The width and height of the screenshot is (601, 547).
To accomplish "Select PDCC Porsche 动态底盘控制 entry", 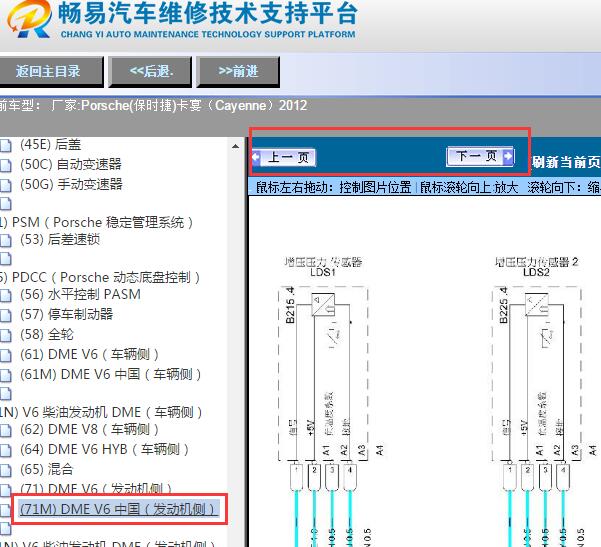I will [x=100, y=278].
